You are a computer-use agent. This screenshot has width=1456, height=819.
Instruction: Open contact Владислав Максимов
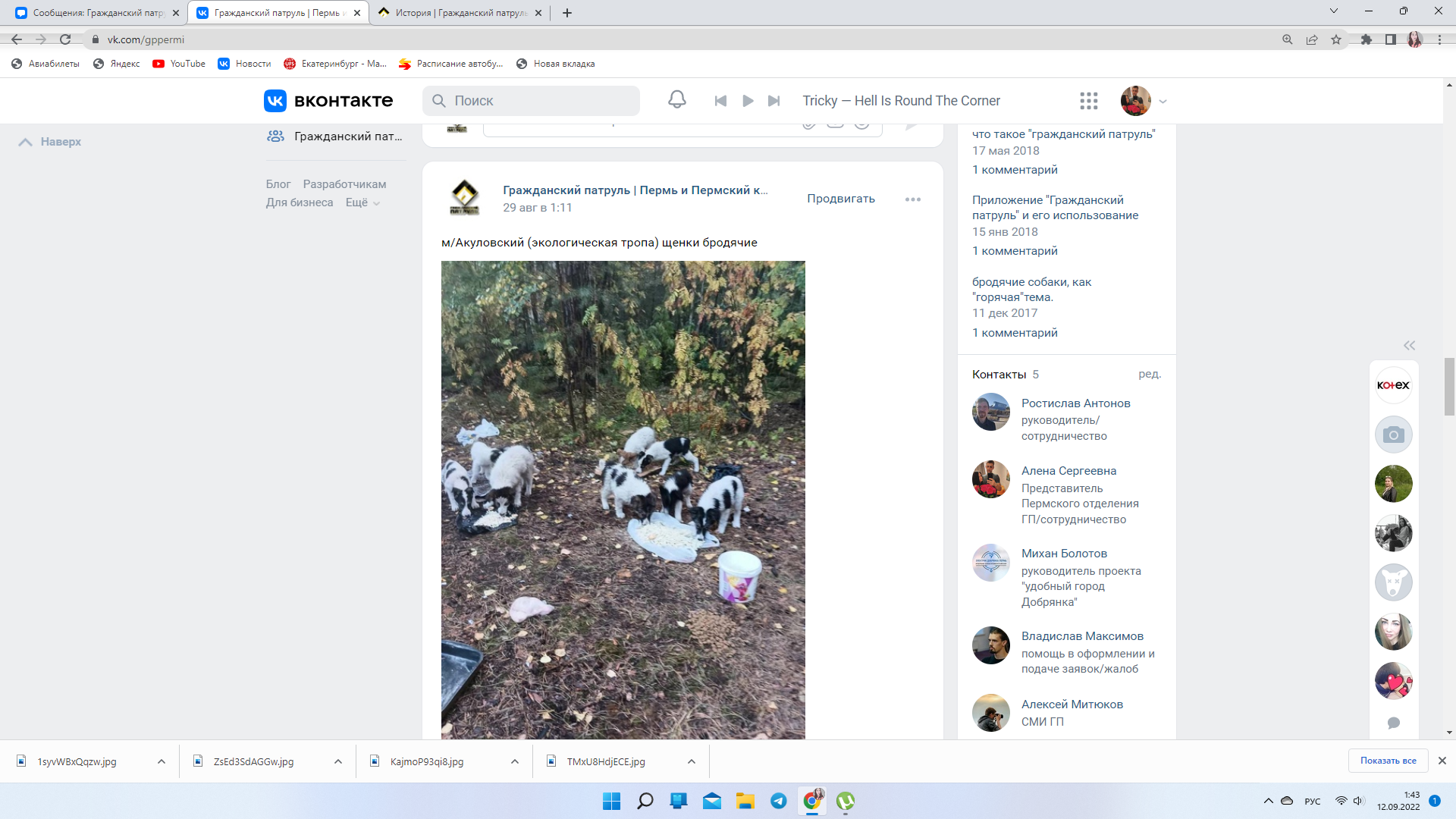[1082, 636]
